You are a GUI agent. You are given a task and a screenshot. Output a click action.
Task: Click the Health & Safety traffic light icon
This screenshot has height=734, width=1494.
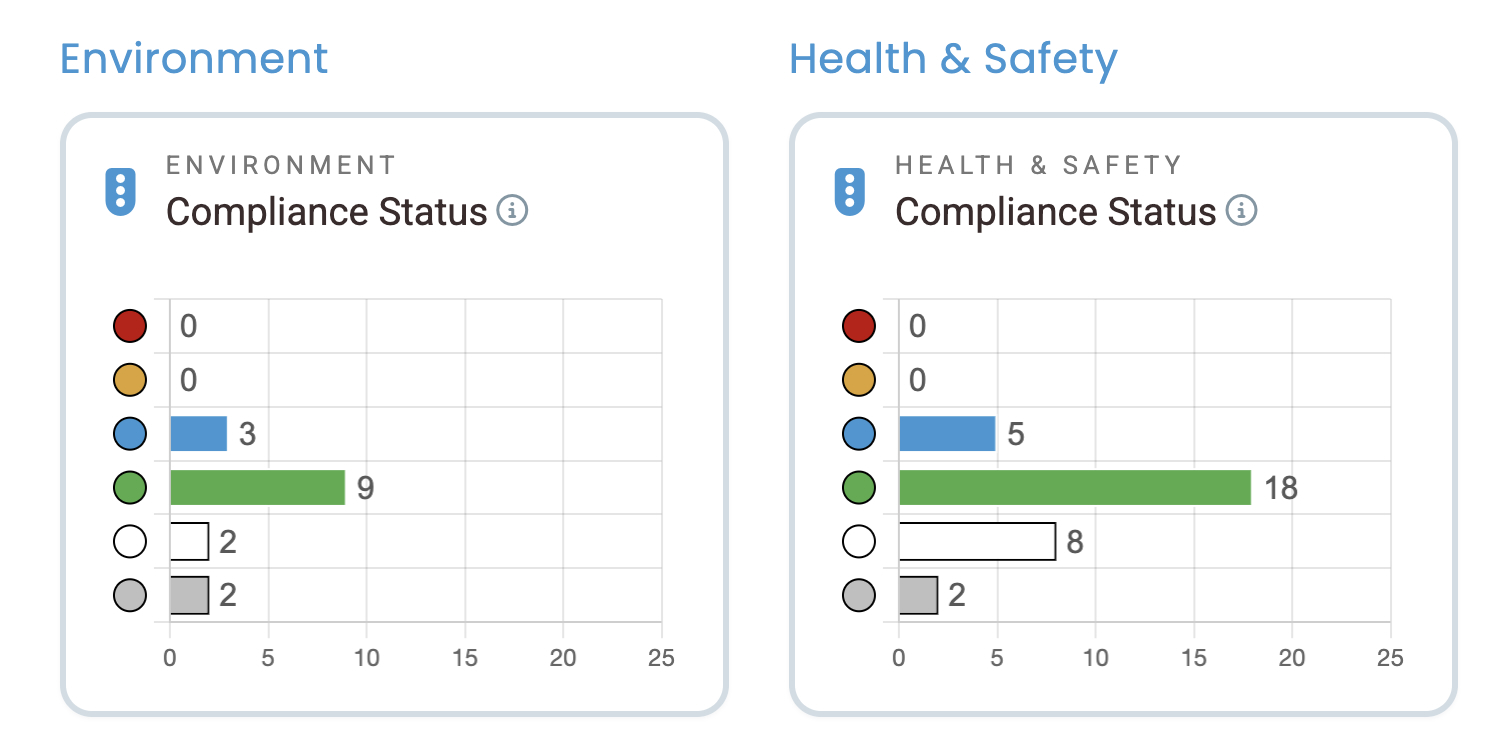click(849, 191)
